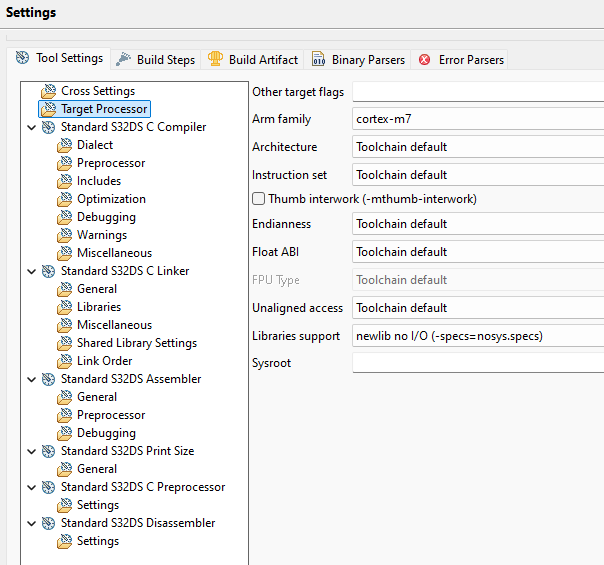Click the Tool Settings tab icon
The image size is (604, 565).
[x=22, y=58]
